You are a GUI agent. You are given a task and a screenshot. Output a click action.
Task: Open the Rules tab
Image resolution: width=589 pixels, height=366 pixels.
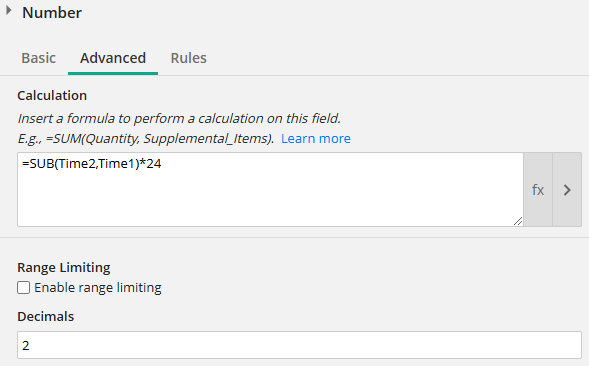pyautogui.click(x=189, y=58)
